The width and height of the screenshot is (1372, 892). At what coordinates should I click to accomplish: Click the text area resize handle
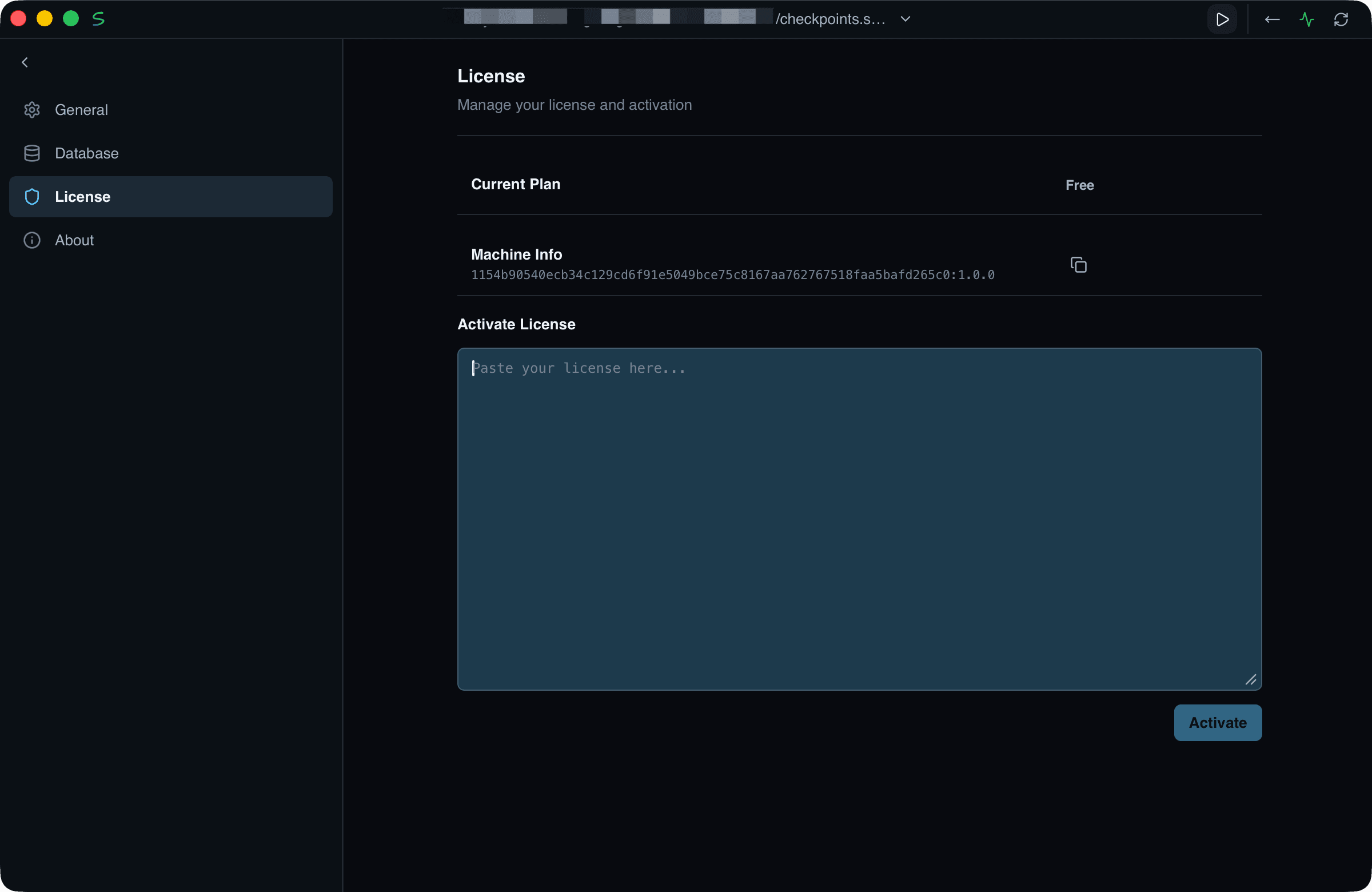(1251, 680)
